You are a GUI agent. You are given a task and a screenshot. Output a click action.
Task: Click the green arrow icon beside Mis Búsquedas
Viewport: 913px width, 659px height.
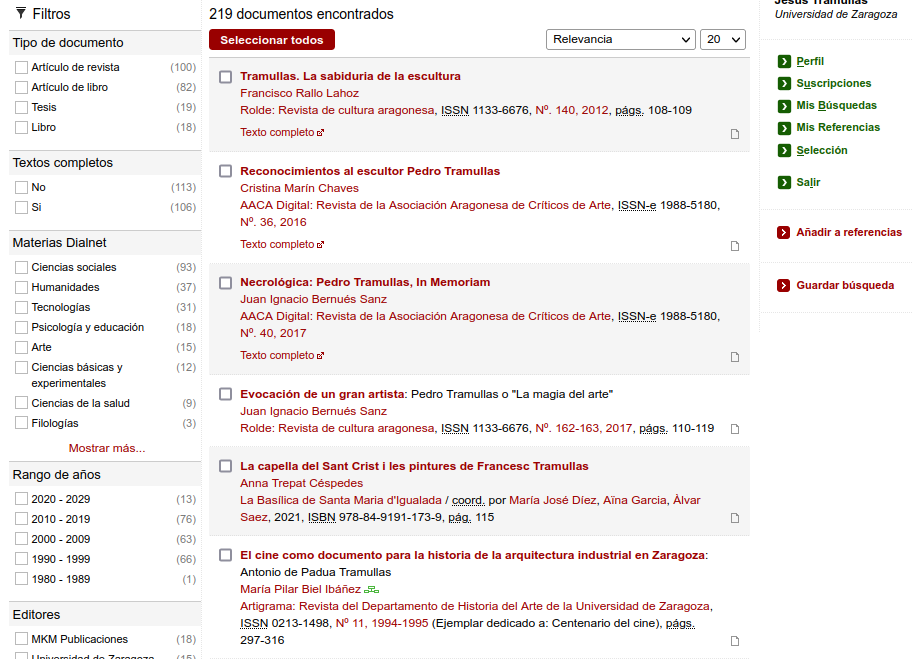784,105
